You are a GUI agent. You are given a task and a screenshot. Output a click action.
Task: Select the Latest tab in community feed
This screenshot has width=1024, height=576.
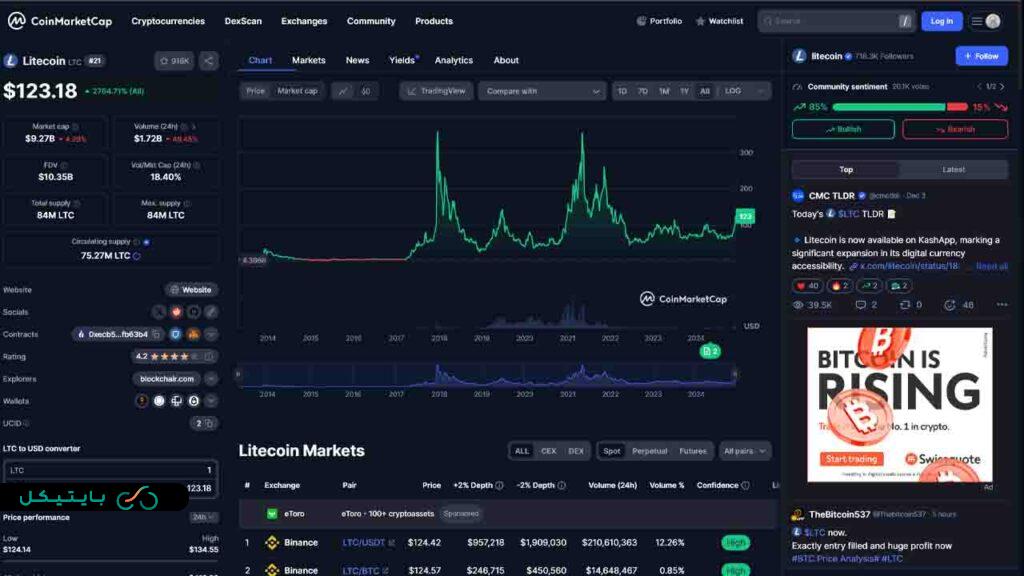pyautogui.click(x=953, y=169)
